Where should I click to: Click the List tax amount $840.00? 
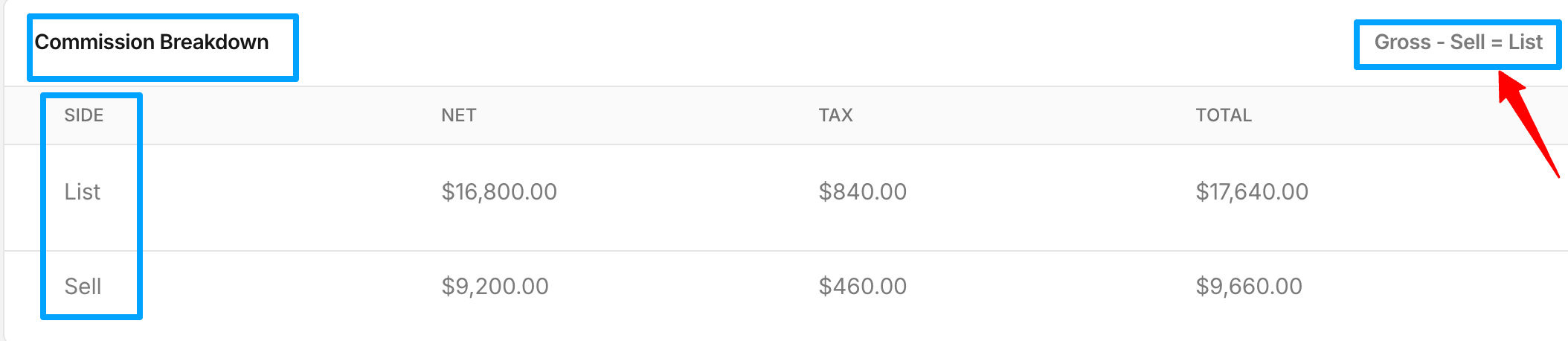tap(862, 192)
